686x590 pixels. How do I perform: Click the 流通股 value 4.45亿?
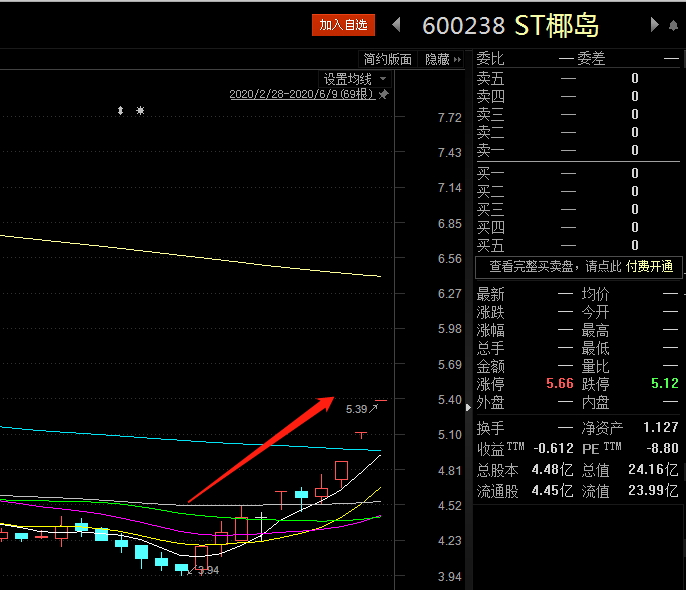552,491
